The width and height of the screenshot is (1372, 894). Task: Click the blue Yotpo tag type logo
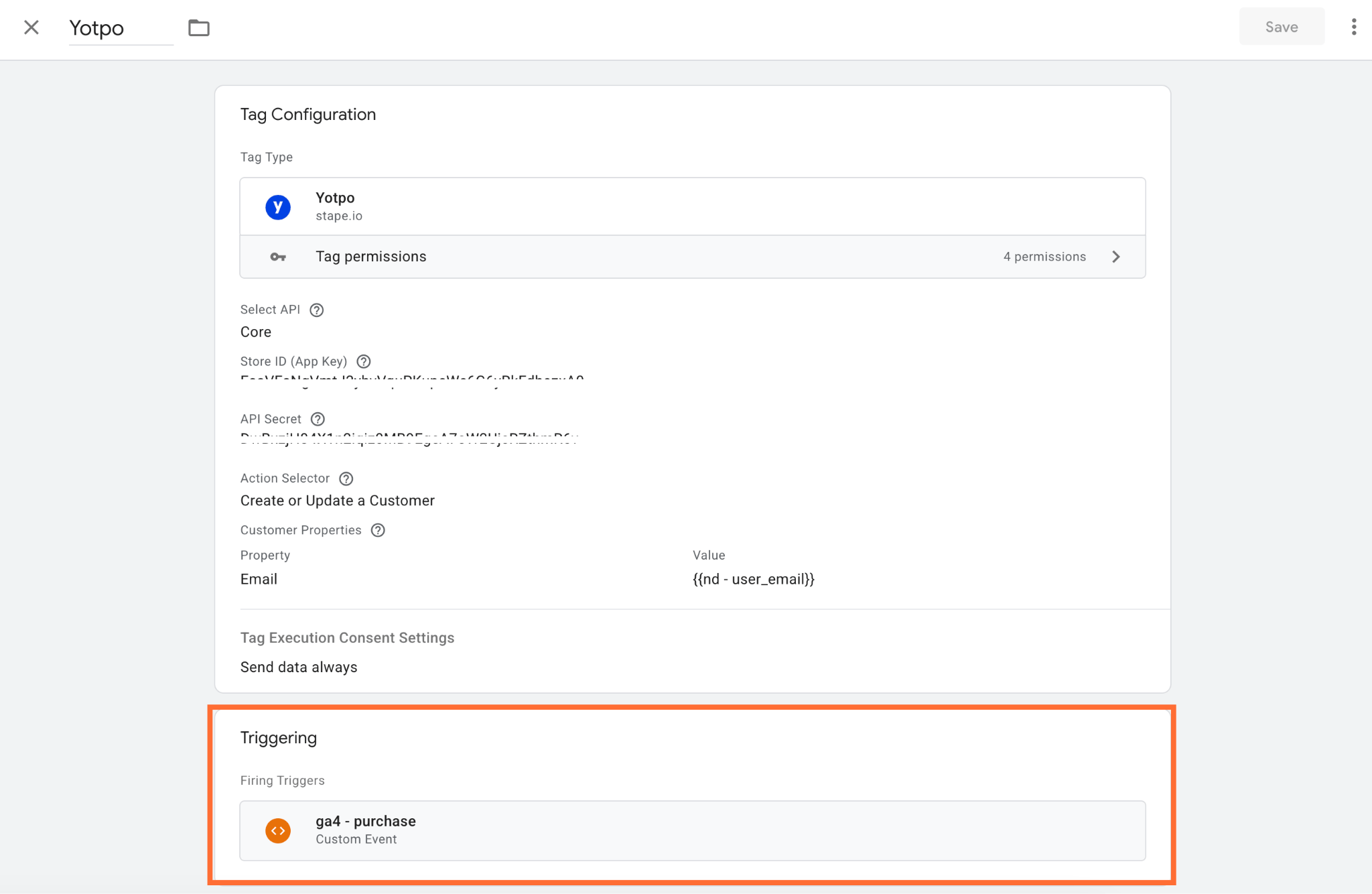point(278,206)
